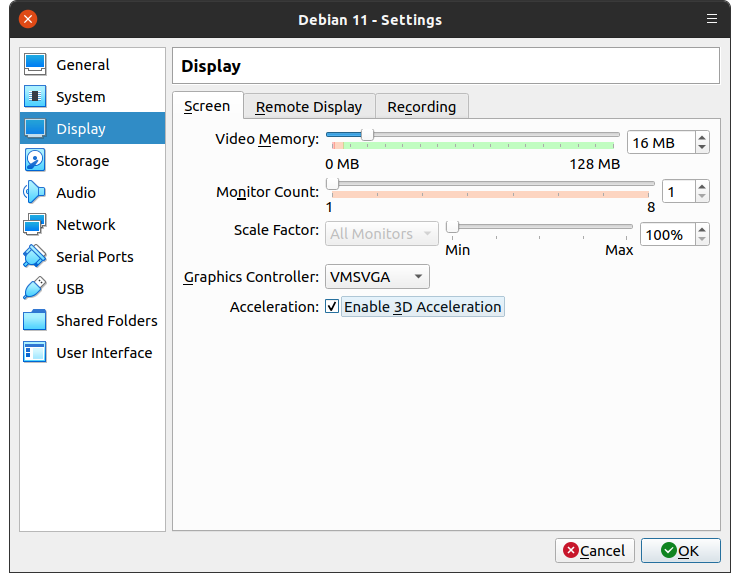Increase Video Memory with the up arrow
Screen dimensions: 740x582
(x=702, y=138)
